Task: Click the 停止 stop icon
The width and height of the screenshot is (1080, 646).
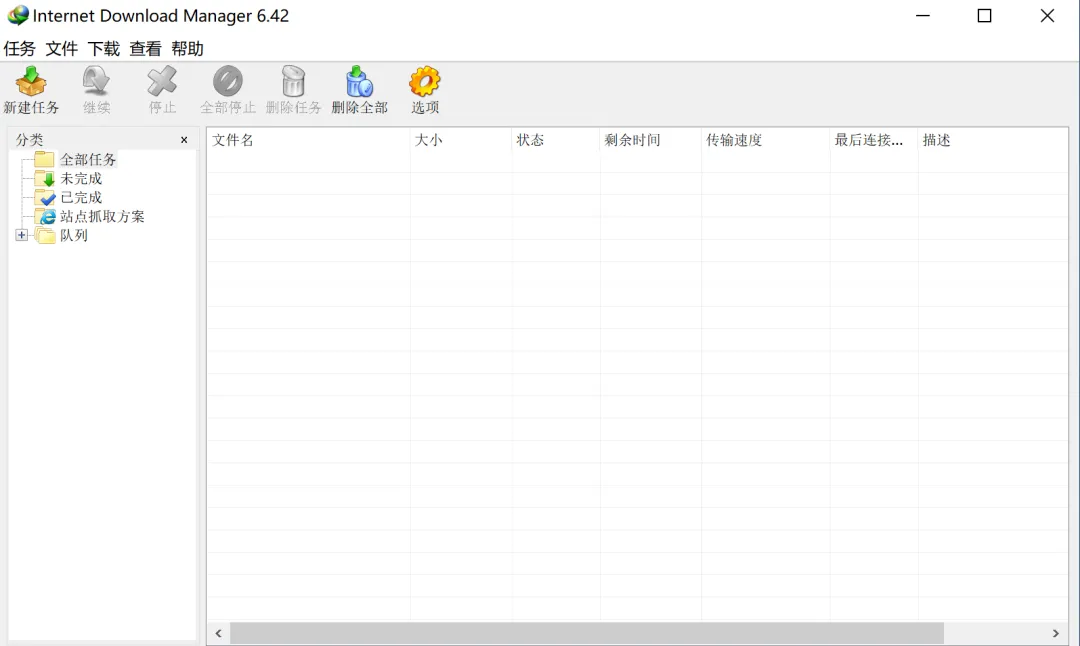Action: pyautogui.click(x=162, y=81)
